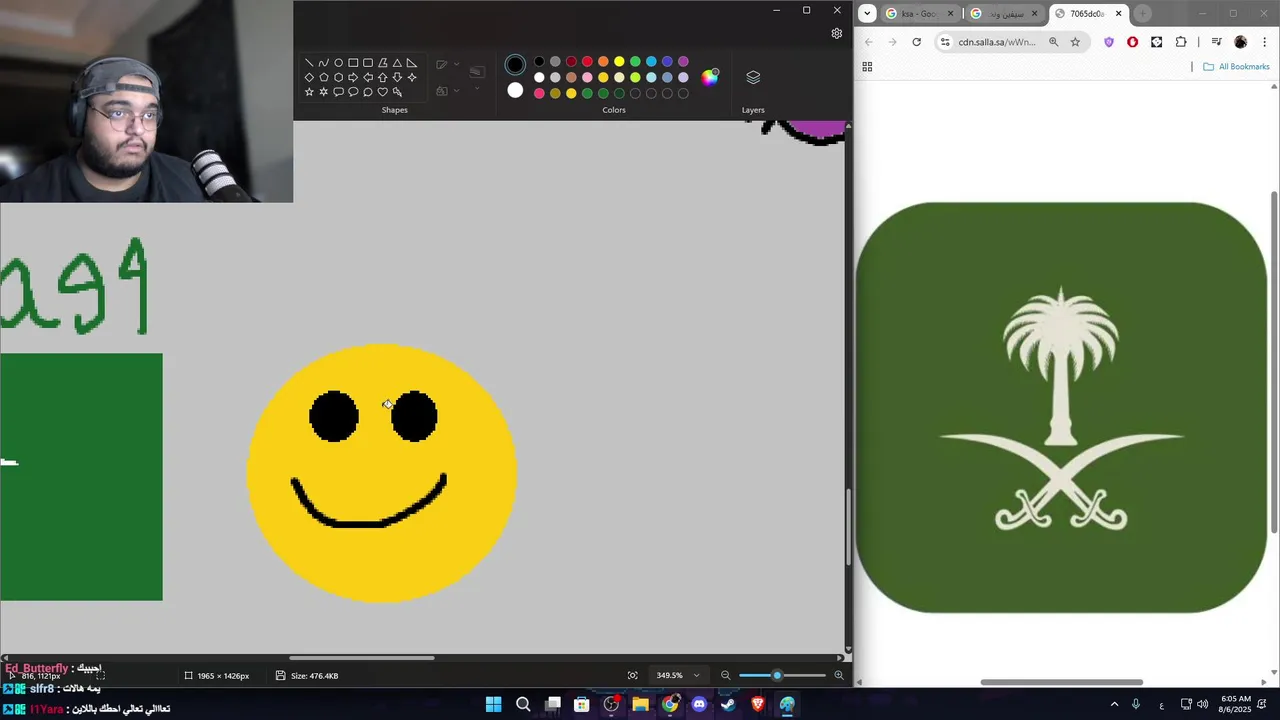Select the Hexagon shape tool
The height and width of the screenshot is (720, 1280).
[338, 77]
